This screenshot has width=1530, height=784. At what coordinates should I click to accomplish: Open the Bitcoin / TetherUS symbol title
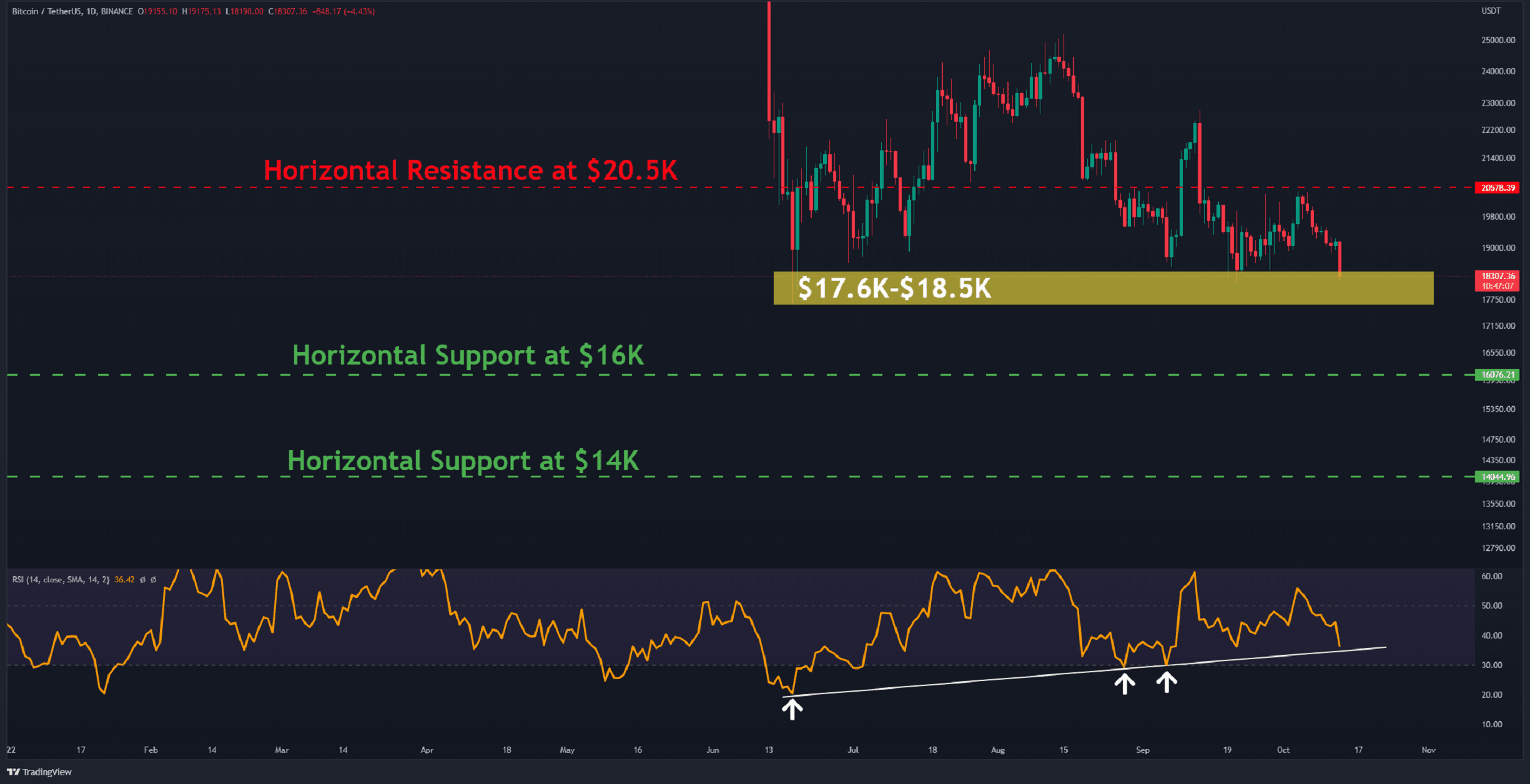(72, 11)
